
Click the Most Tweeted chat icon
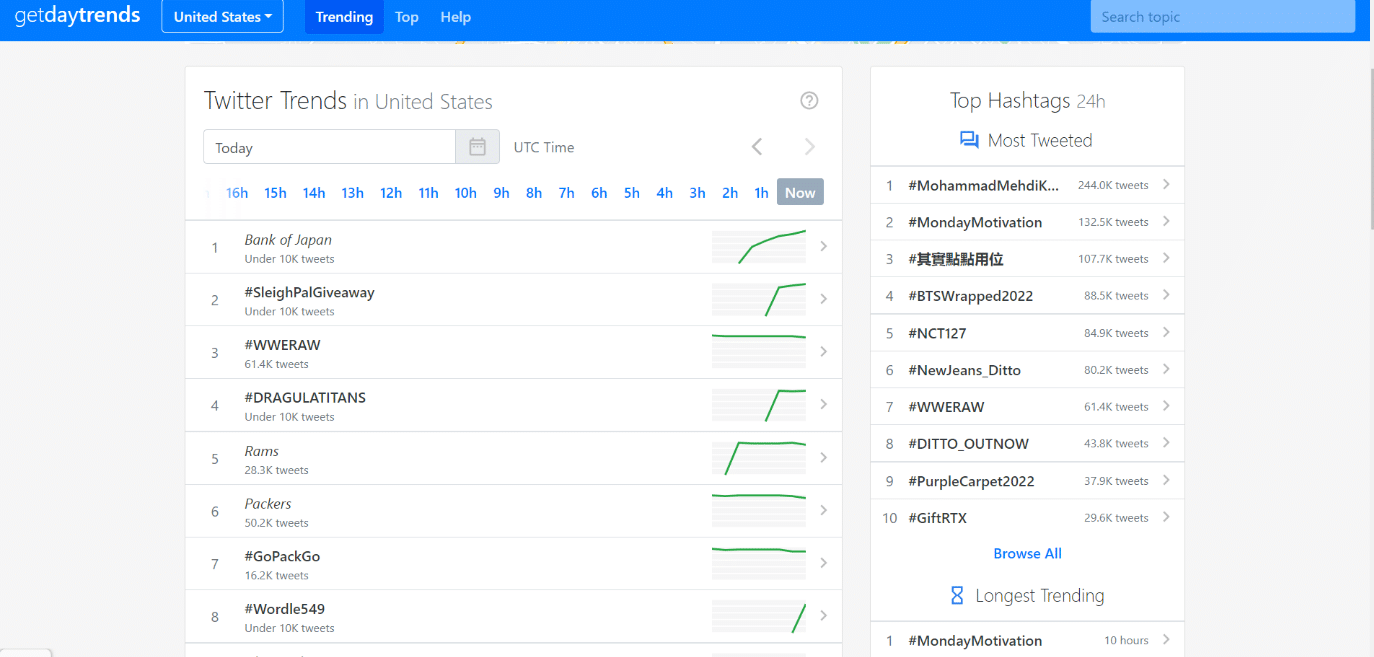(969, 140)
